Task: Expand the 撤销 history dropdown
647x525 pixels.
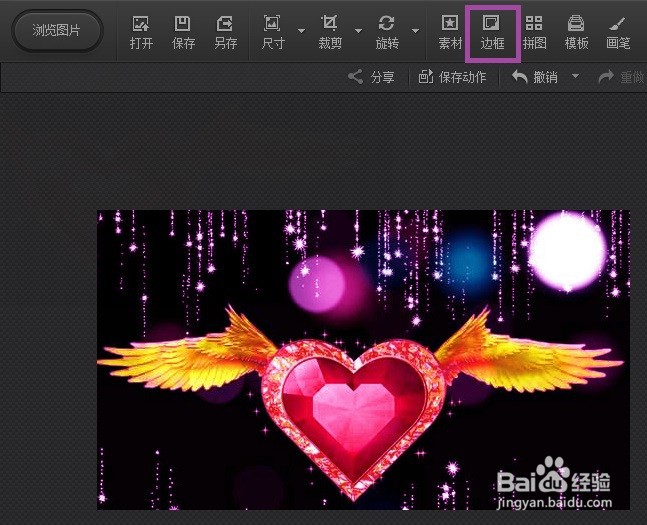Action: click(x=575, y=76)
